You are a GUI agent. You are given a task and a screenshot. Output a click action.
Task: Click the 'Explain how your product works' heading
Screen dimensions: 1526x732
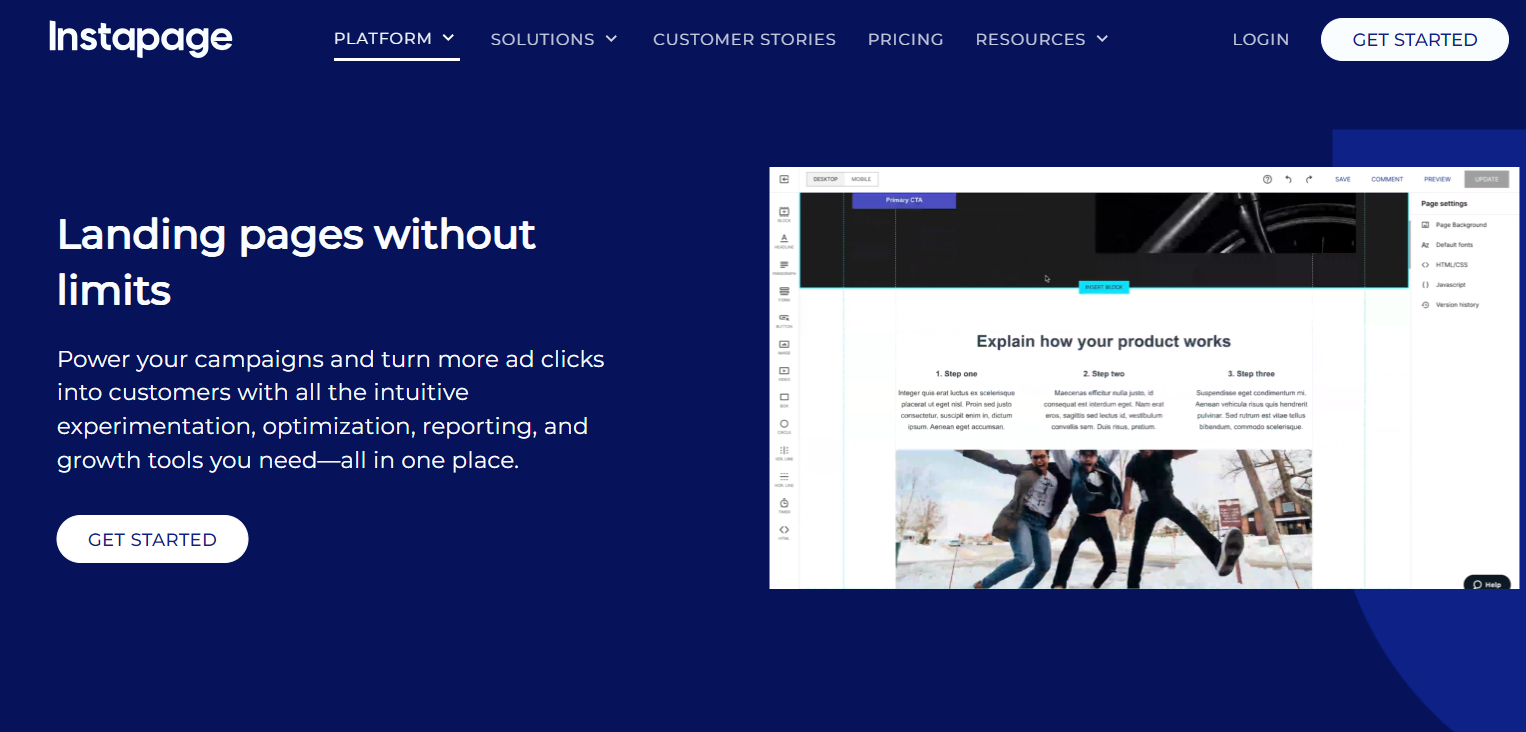[1103, 341]
